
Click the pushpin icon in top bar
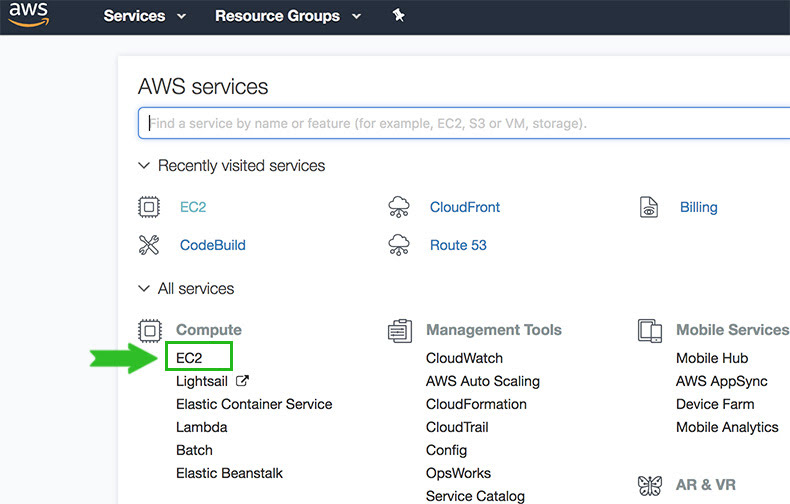(398, 16)
